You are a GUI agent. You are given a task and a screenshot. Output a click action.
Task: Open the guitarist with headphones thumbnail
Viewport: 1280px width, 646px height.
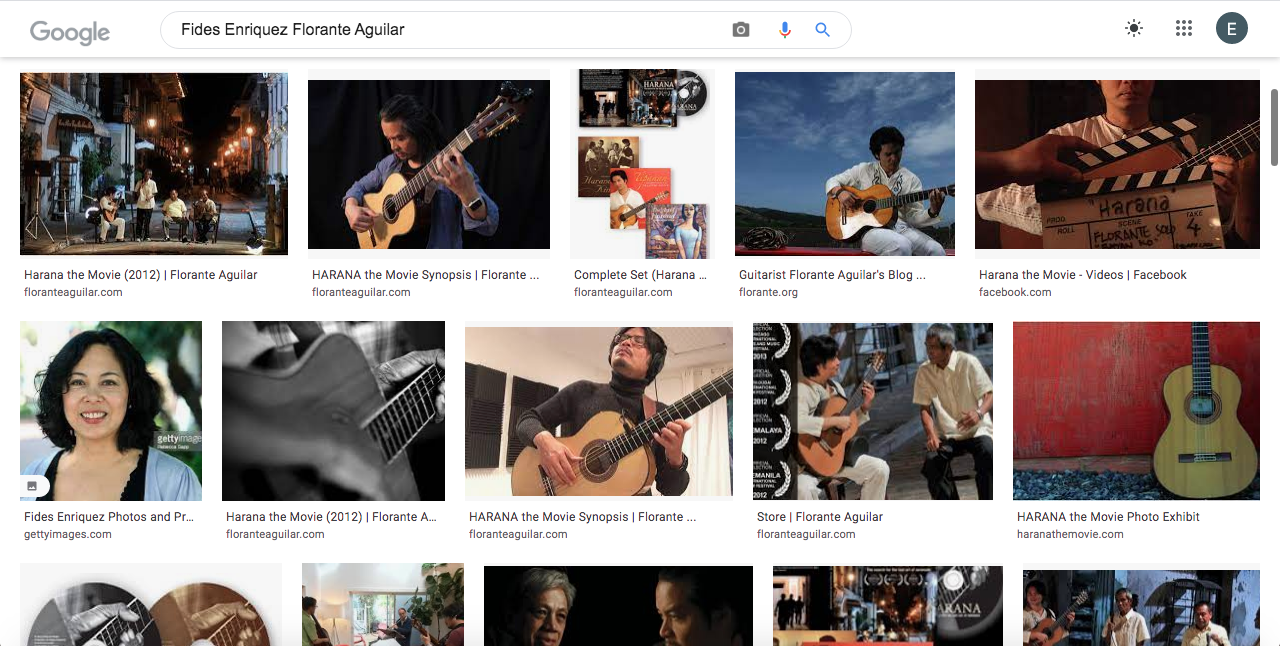(598, 412)
